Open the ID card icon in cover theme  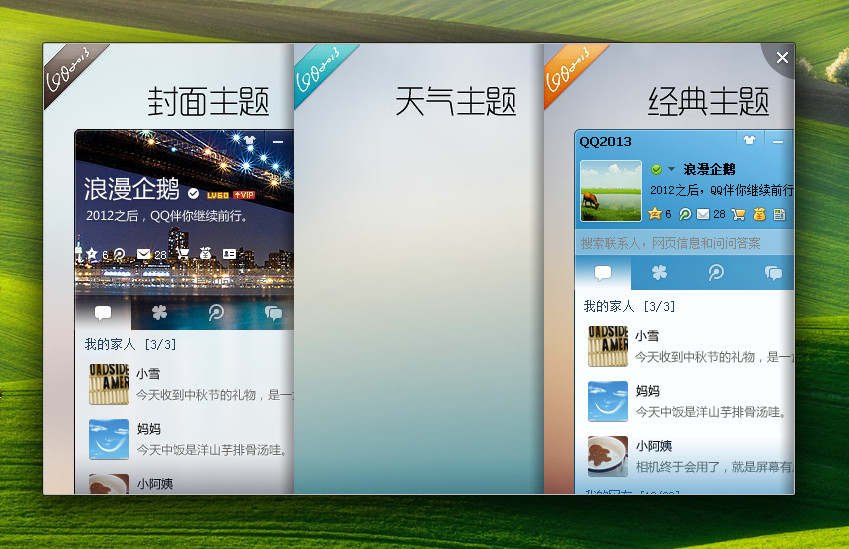(230, 253)
